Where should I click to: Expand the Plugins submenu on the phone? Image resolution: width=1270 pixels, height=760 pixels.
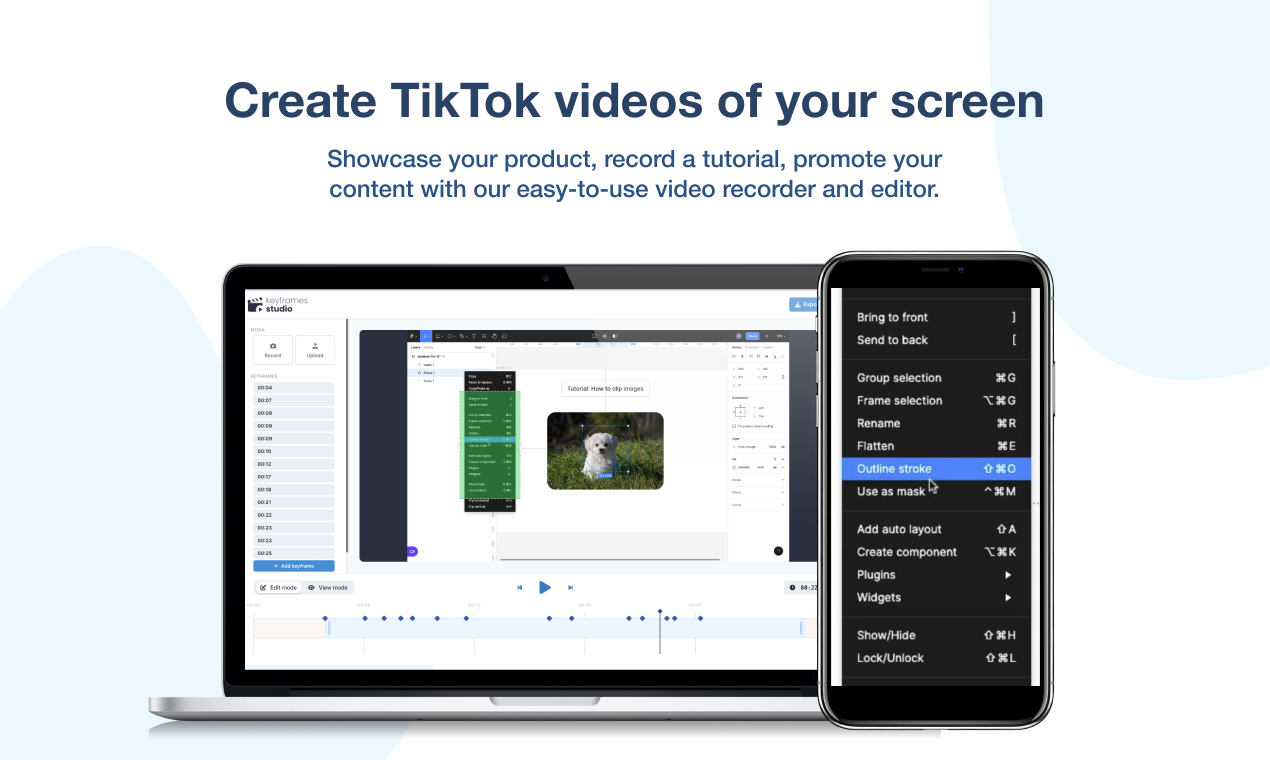click(936, 575)
